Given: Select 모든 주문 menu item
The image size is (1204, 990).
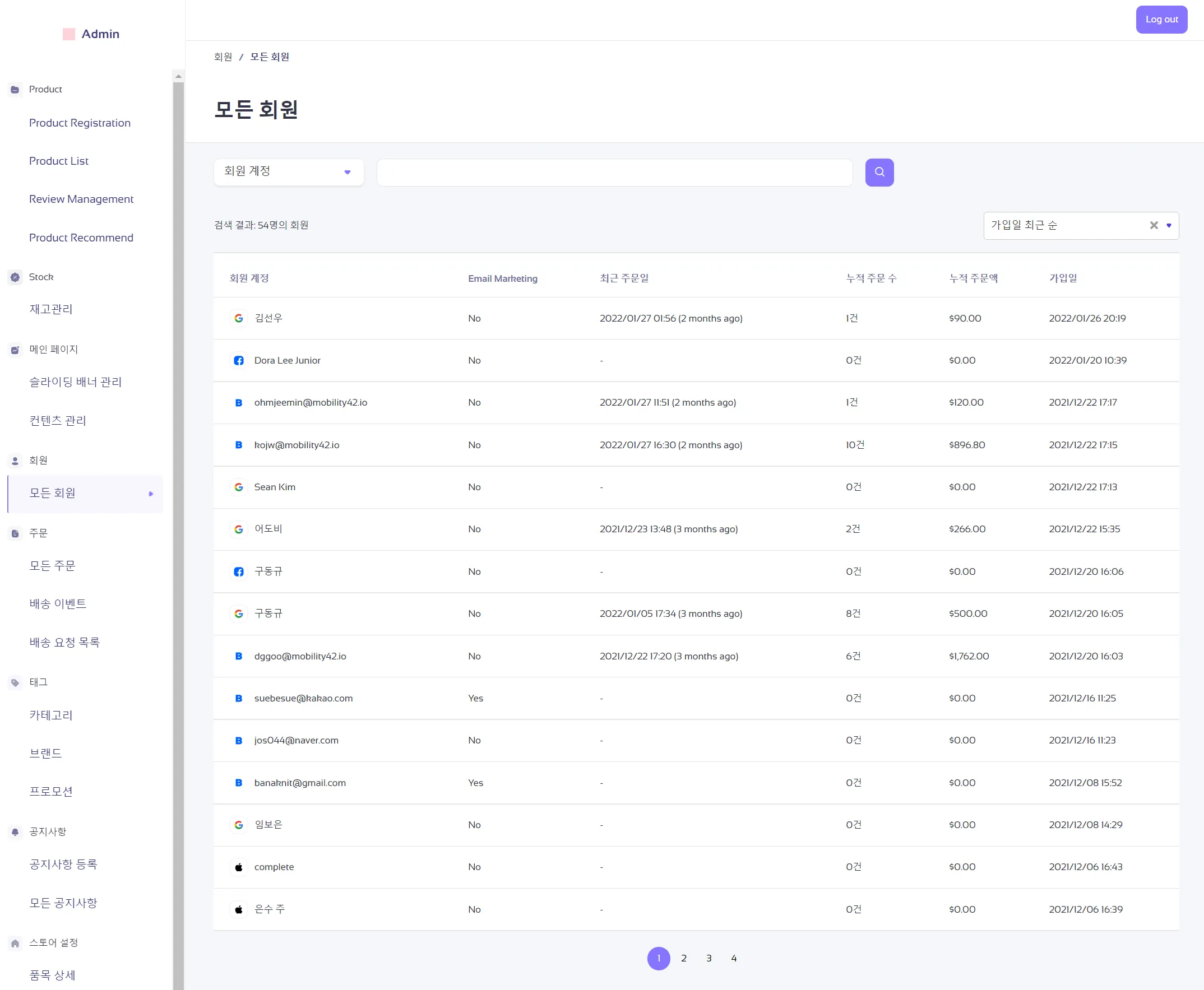Looking at the screenshot, I should point(53,566).
